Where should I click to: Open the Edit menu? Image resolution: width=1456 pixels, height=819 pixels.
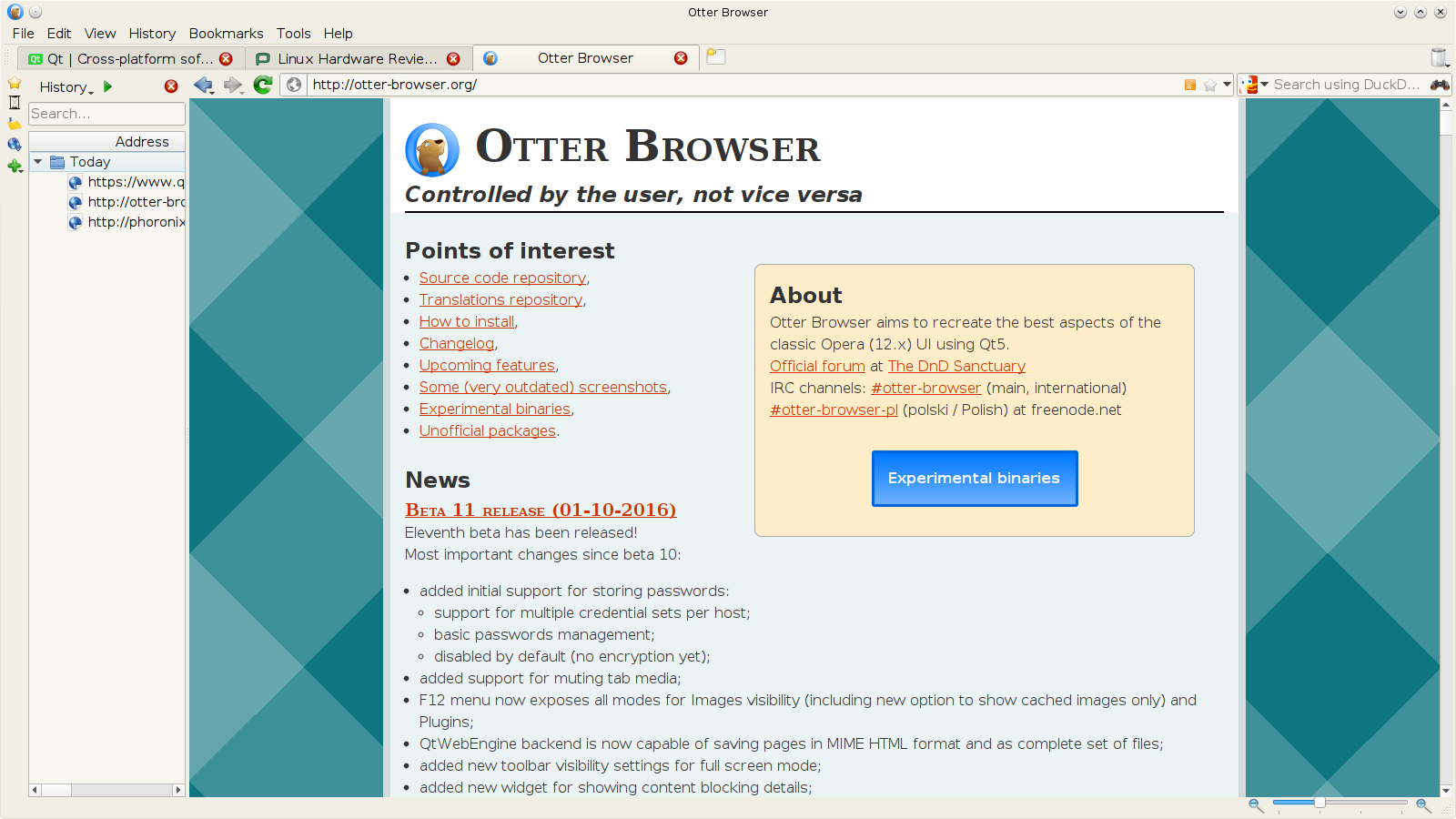tap(59, 34)
